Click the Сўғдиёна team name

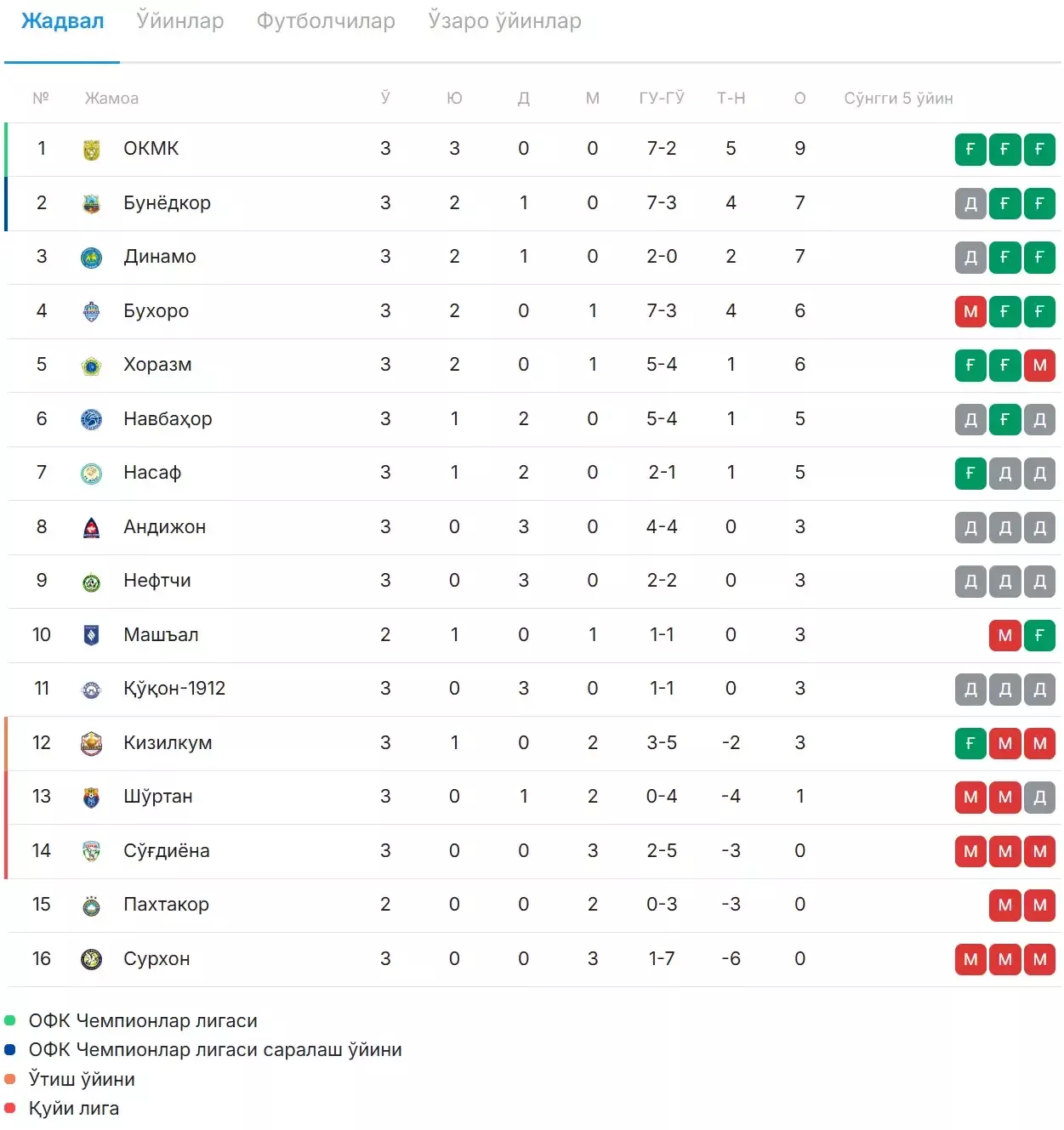167,851
